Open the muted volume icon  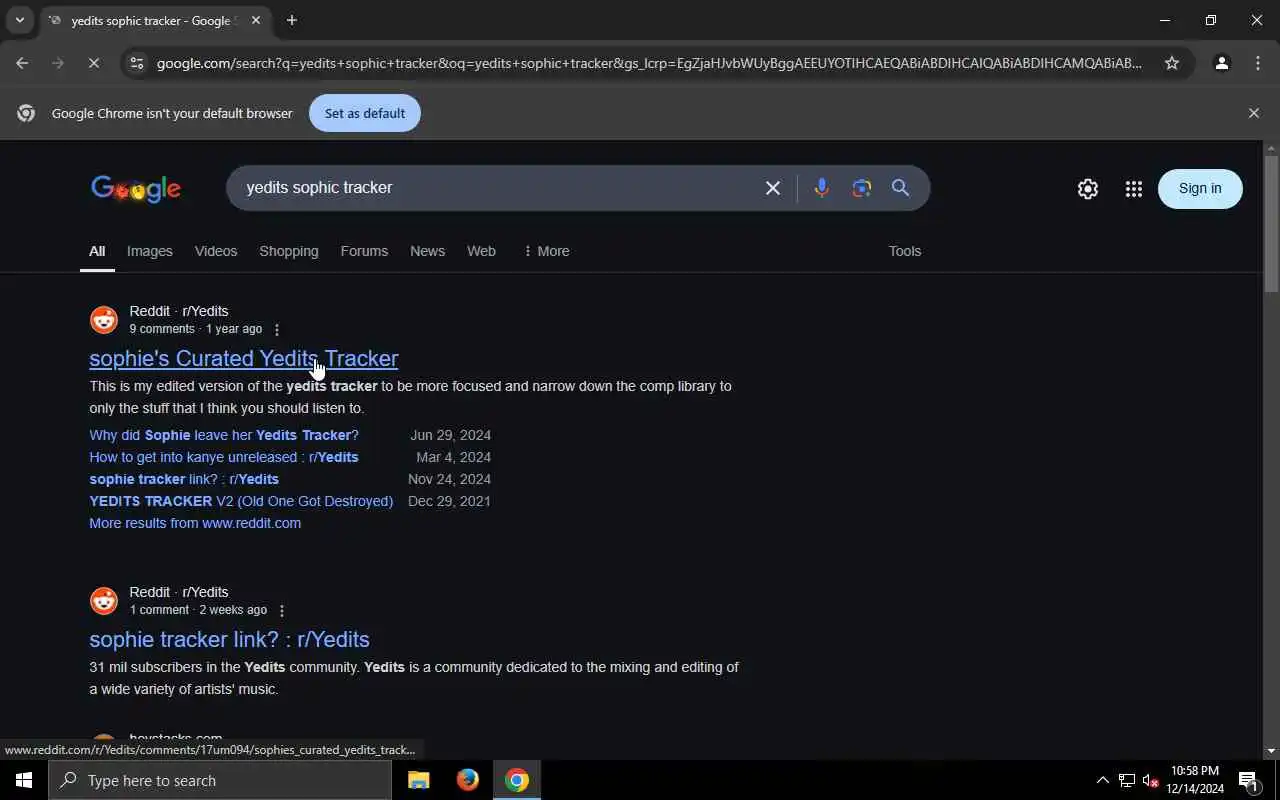pyautogui.click(x=1150, y=780)
